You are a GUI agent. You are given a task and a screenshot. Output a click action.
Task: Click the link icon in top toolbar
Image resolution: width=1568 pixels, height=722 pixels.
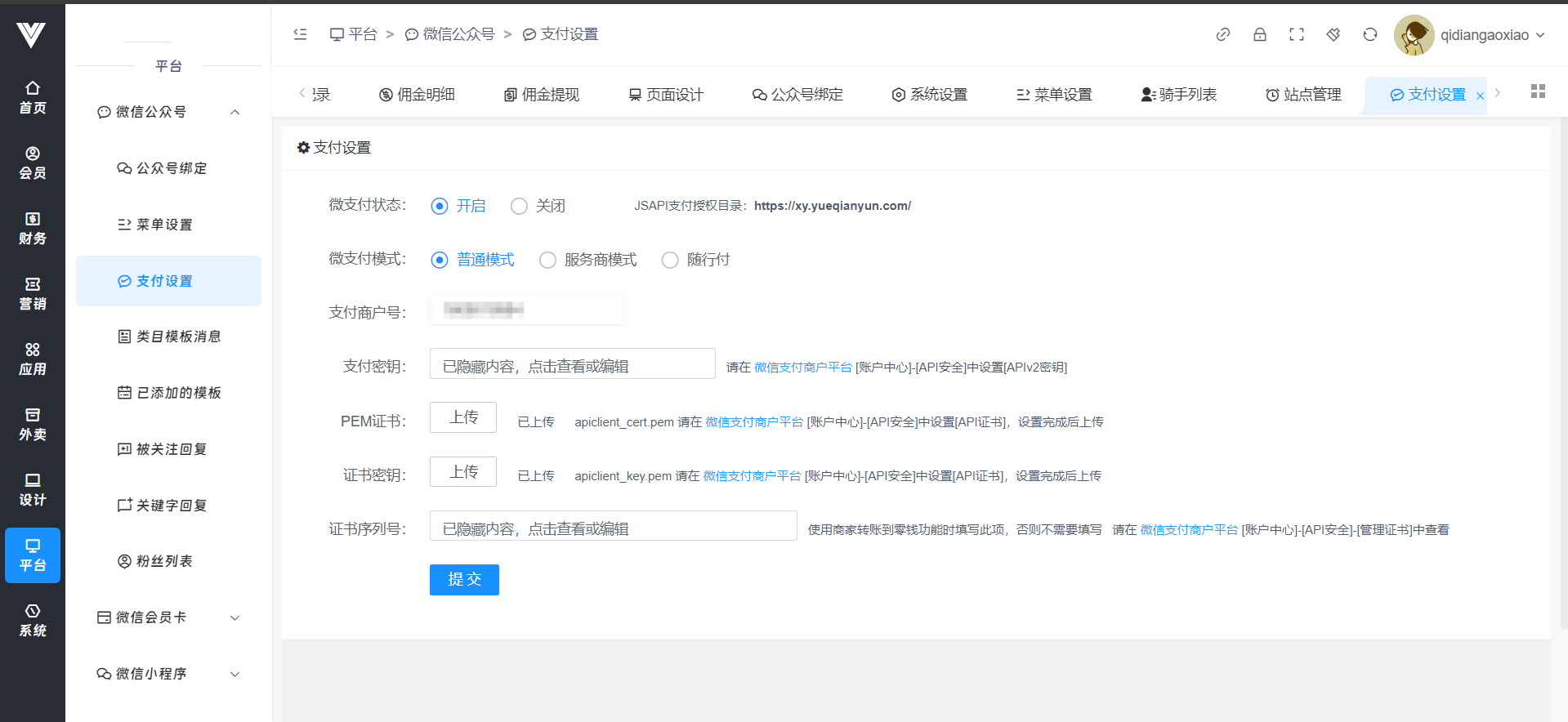pos(1222,34)
